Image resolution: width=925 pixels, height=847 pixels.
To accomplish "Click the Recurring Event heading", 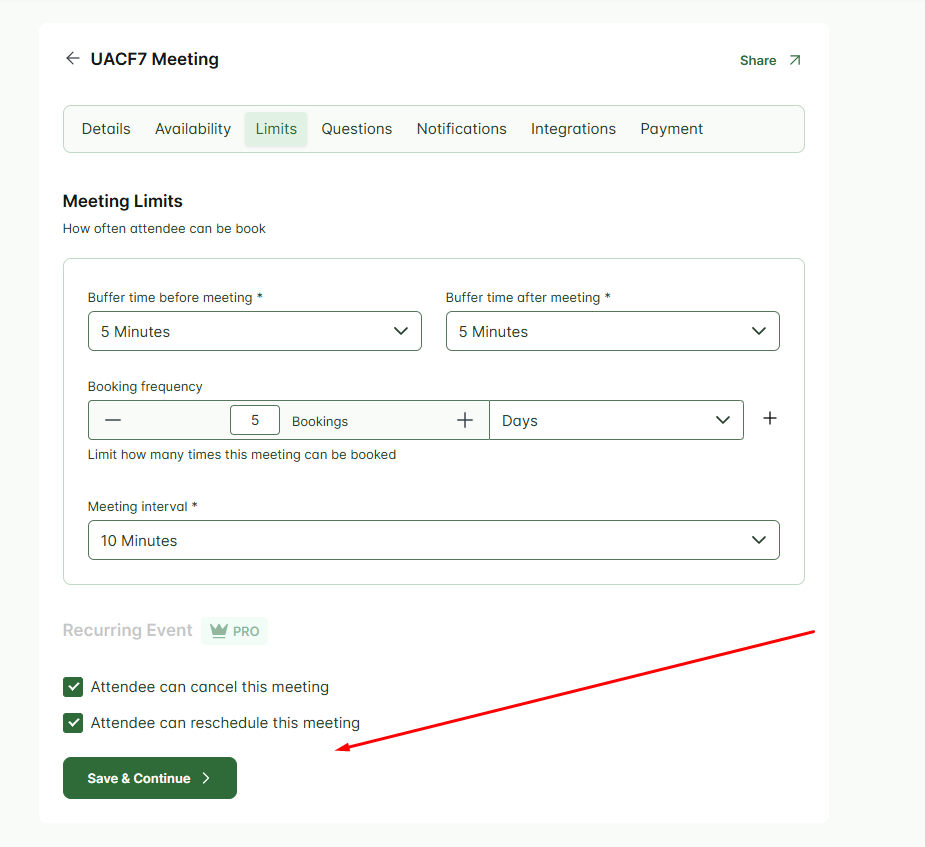I will [127, 631].
